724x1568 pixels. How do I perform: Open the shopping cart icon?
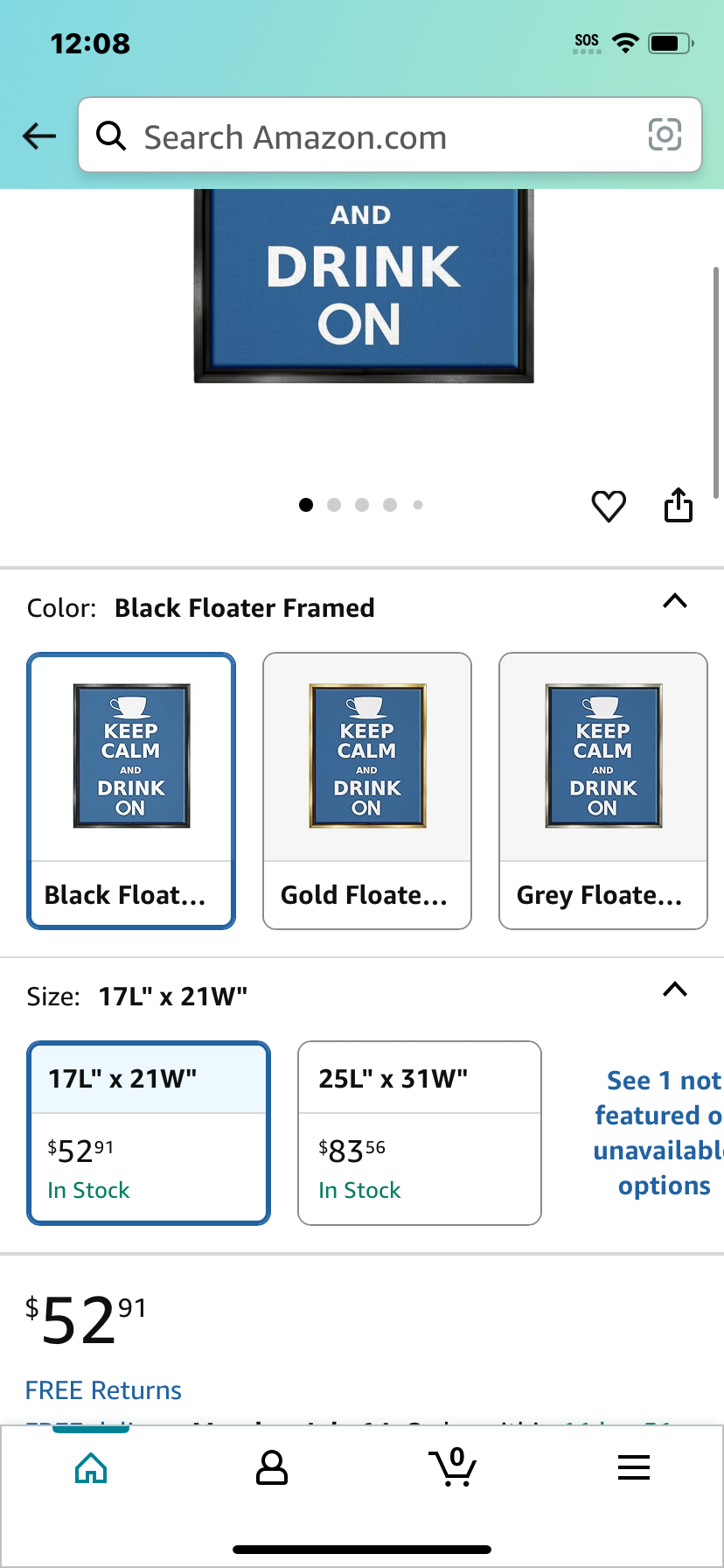pos(453,1467)
